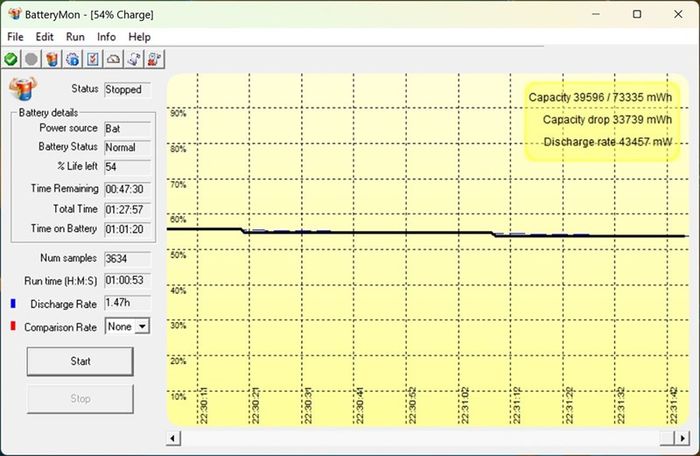Click the Discharge Rate value 1.47h
Screen dimensions: 700x456
coord(127,303)
